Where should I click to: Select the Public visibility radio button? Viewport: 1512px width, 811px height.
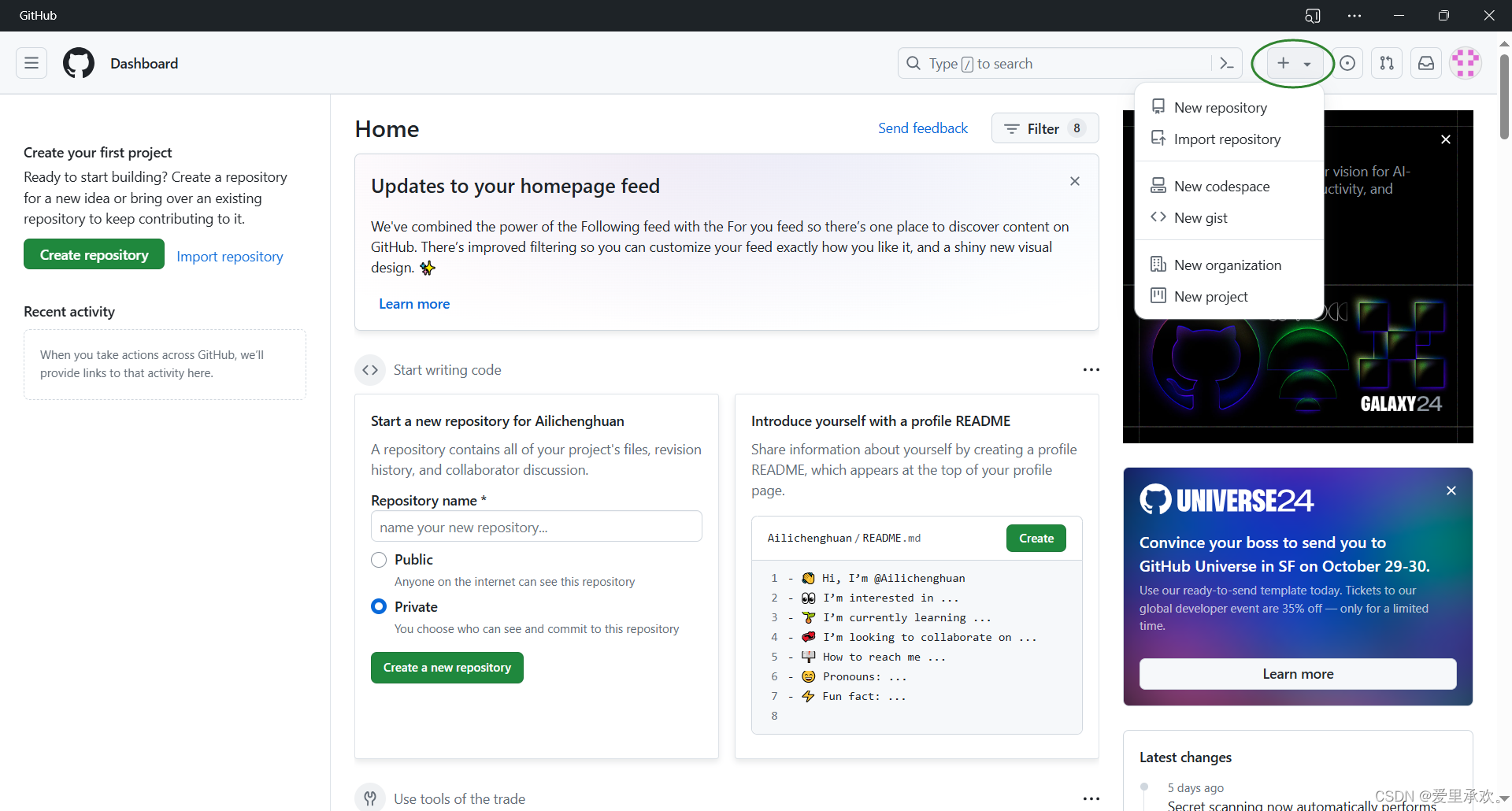coord(379,560)
